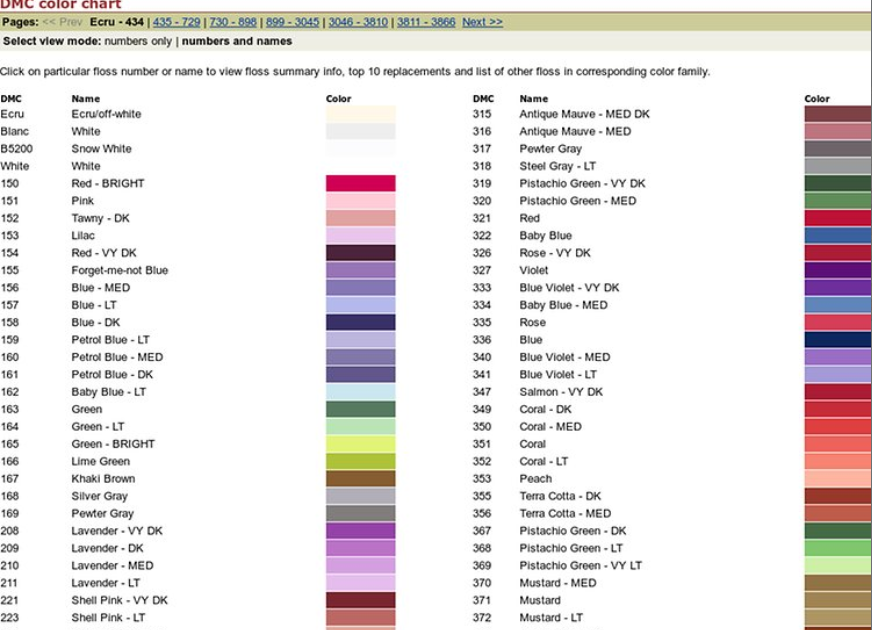Click the swatch for 208 Lavender - VY DK

click(360, 531)
